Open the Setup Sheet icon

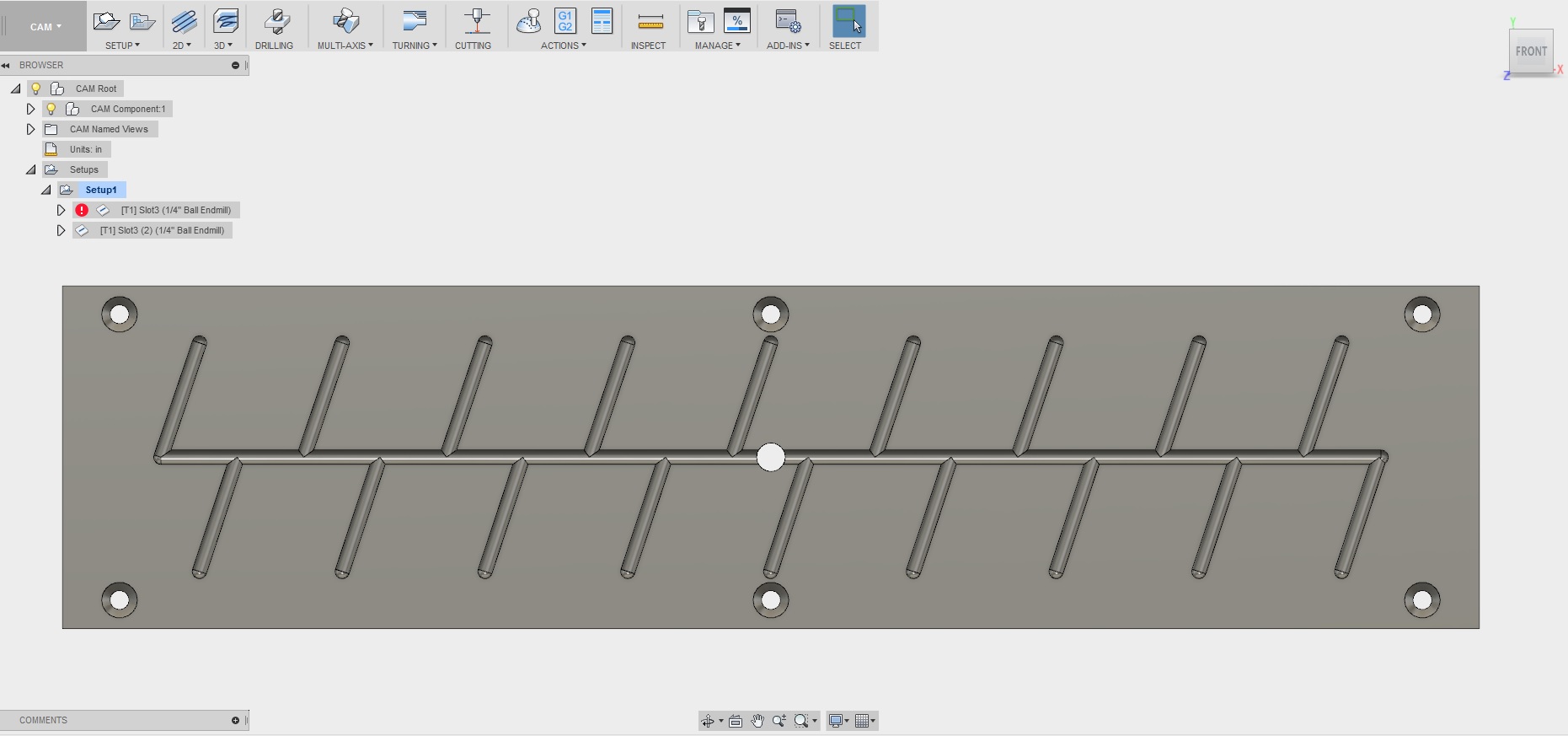click(x=602, y=22)
